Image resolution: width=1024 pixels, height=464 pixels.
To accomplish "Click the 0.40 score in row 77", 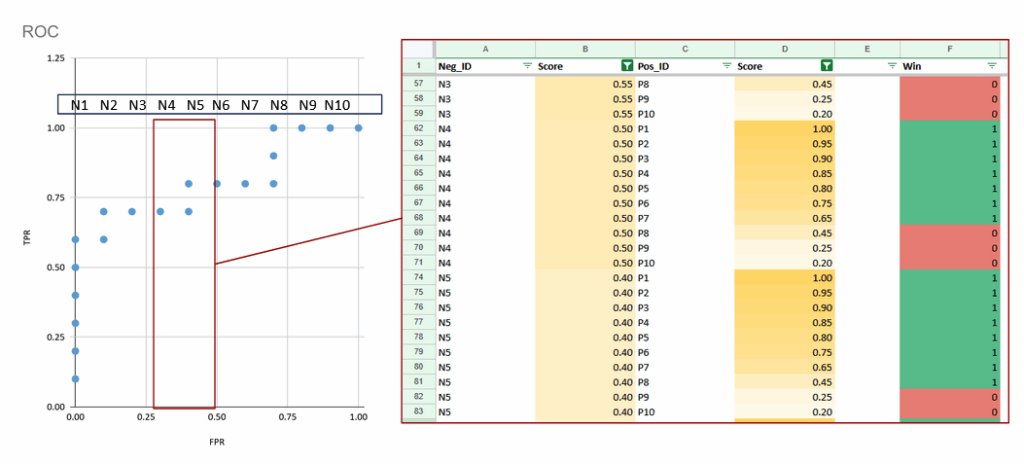I will (585, 322).
